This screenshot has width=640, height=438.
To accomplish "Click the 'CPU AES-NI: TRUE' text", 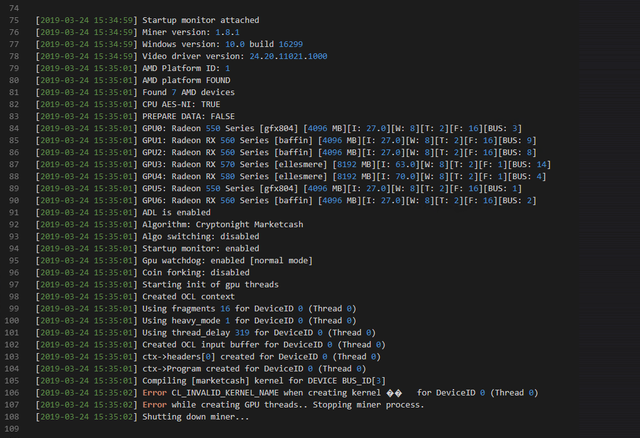I will [x=181, y=104].
